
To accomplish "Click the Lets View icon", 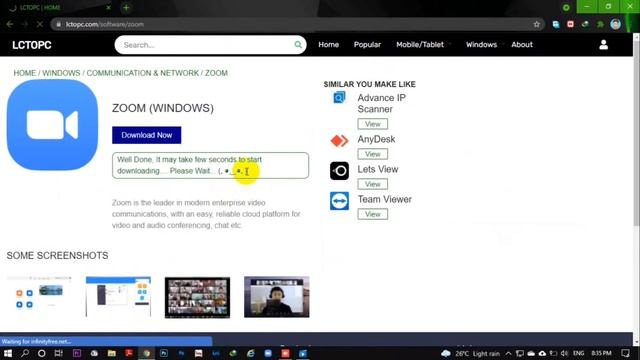I will (x=339, y=171).
